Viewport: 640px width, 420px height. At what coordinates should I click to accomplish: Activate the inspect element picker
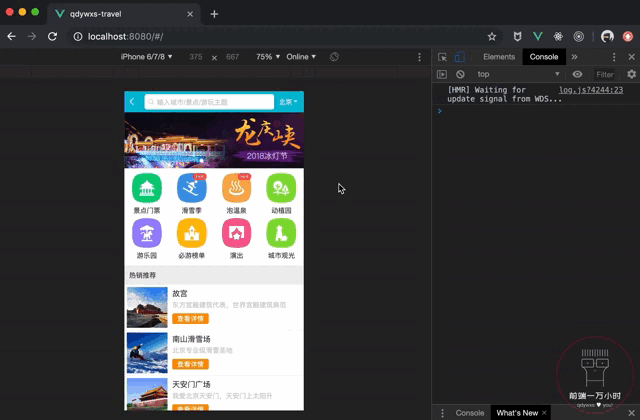point(442,57)
